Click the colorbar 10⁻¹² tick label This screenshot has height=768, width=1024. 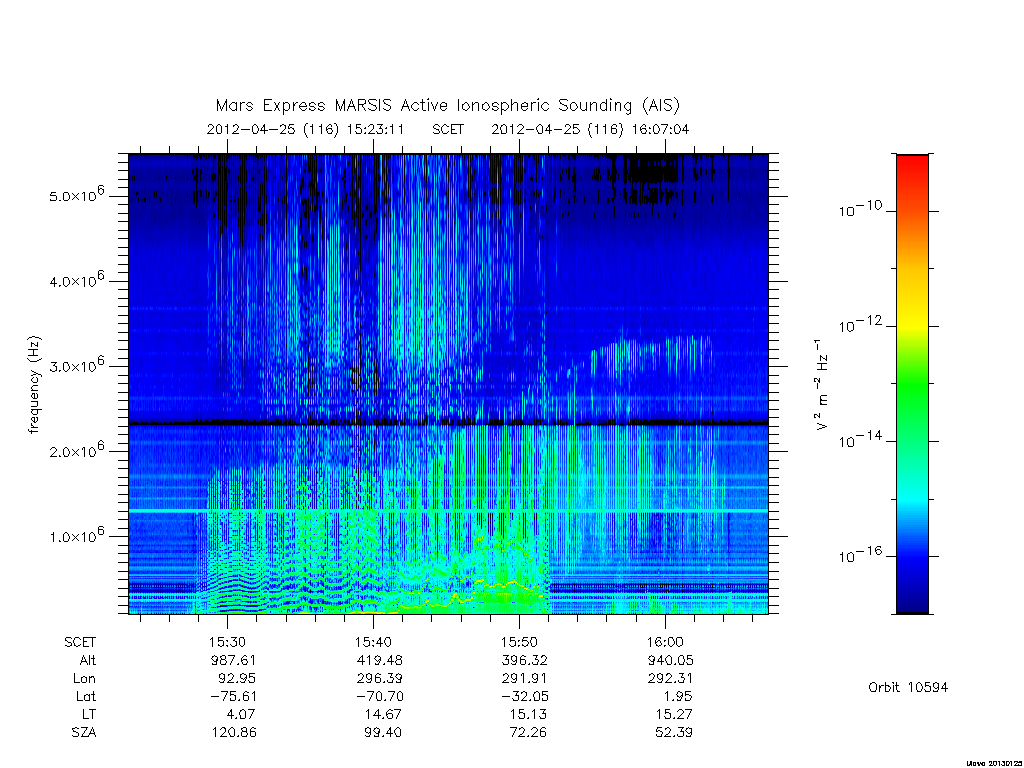click(859, 325)
